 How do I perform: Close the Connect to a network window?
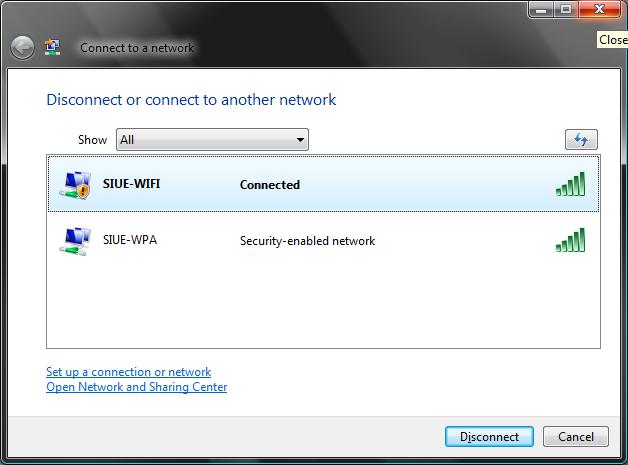click(x=599, y=10)
